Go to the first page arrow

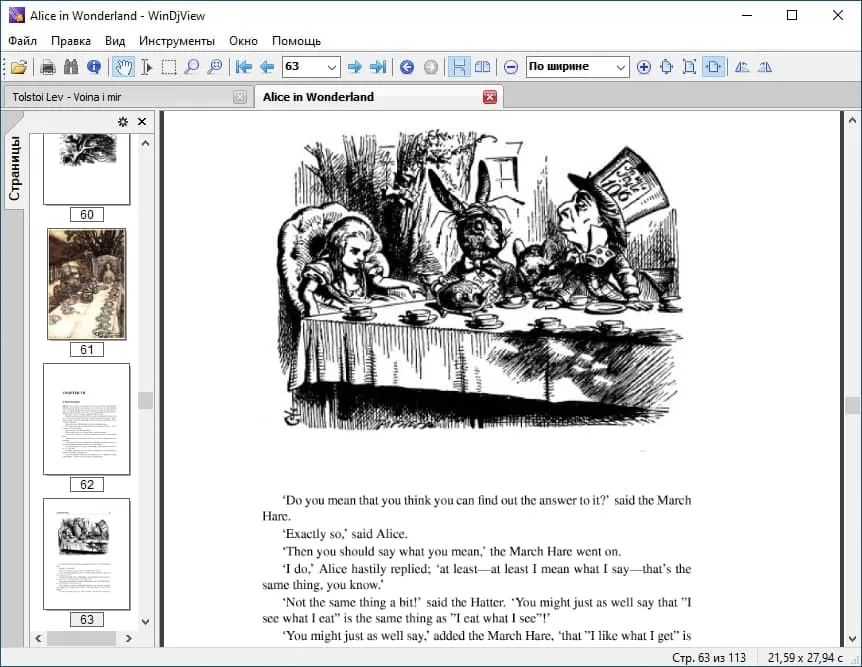click(x=243, y=67)
